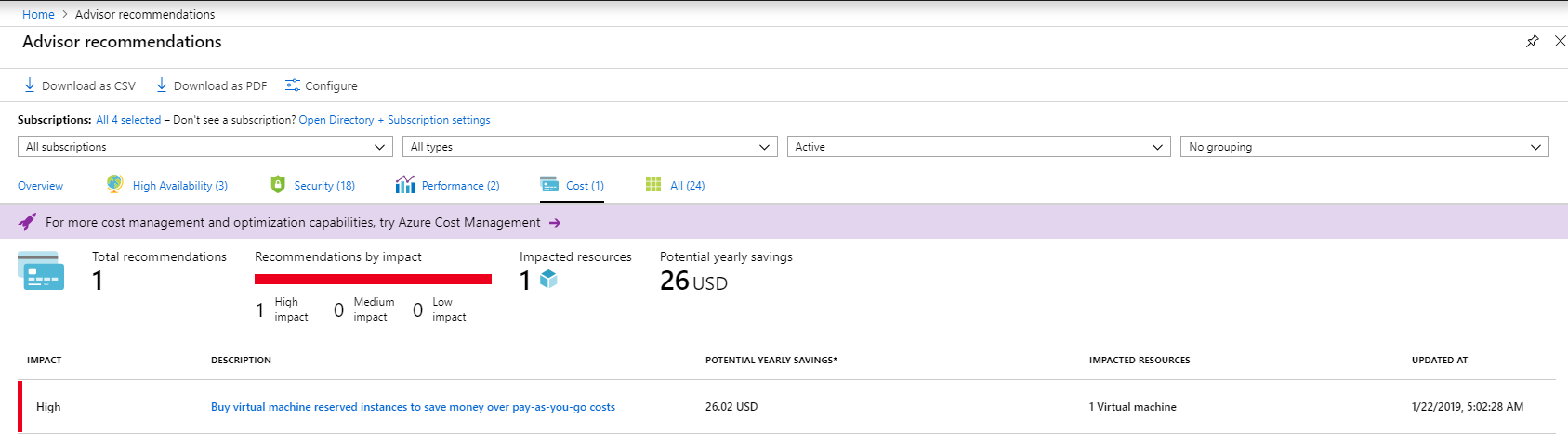Click the Security shield icon

coord(278,184)
